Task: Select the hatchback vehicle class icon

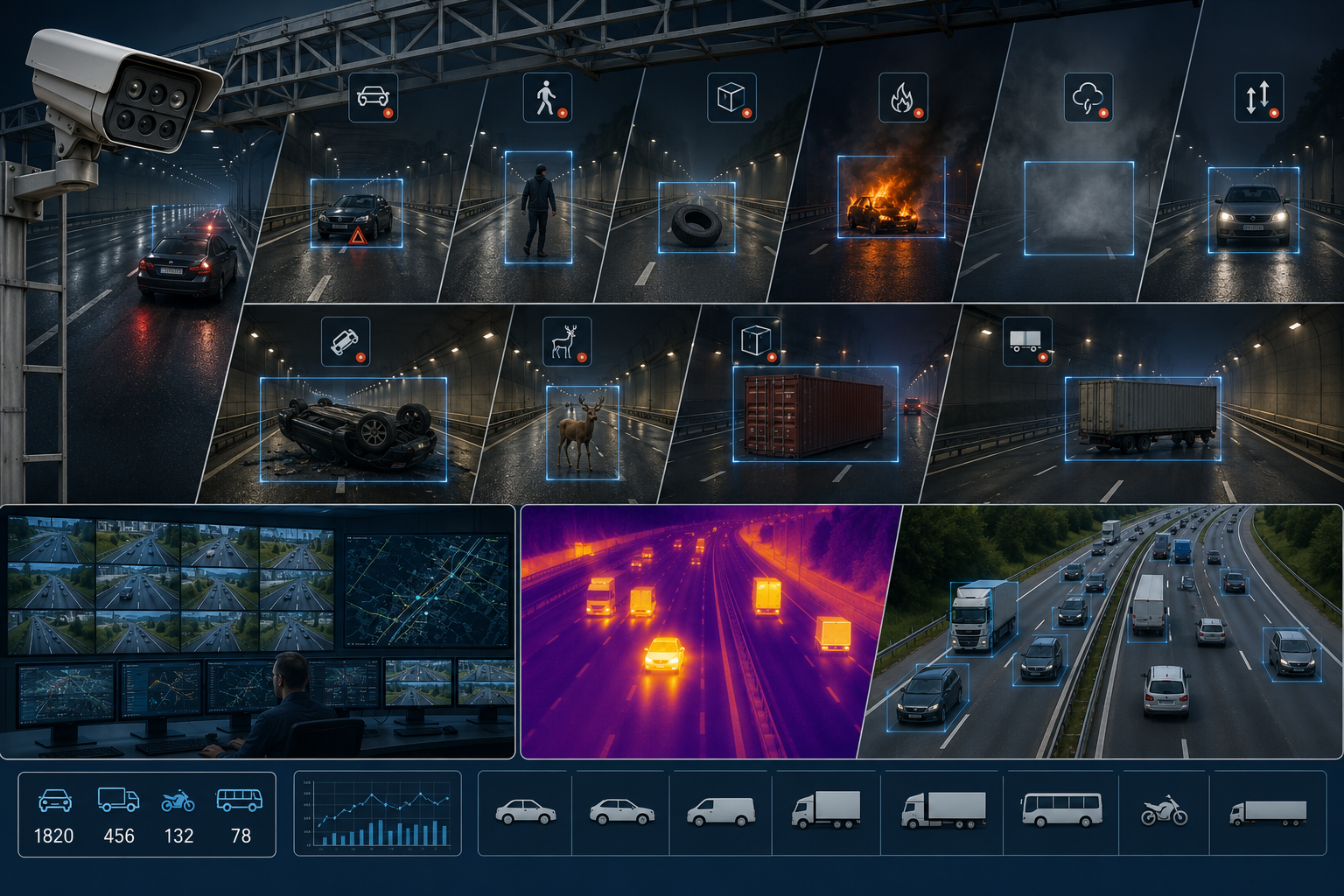Action: (621, 812)
